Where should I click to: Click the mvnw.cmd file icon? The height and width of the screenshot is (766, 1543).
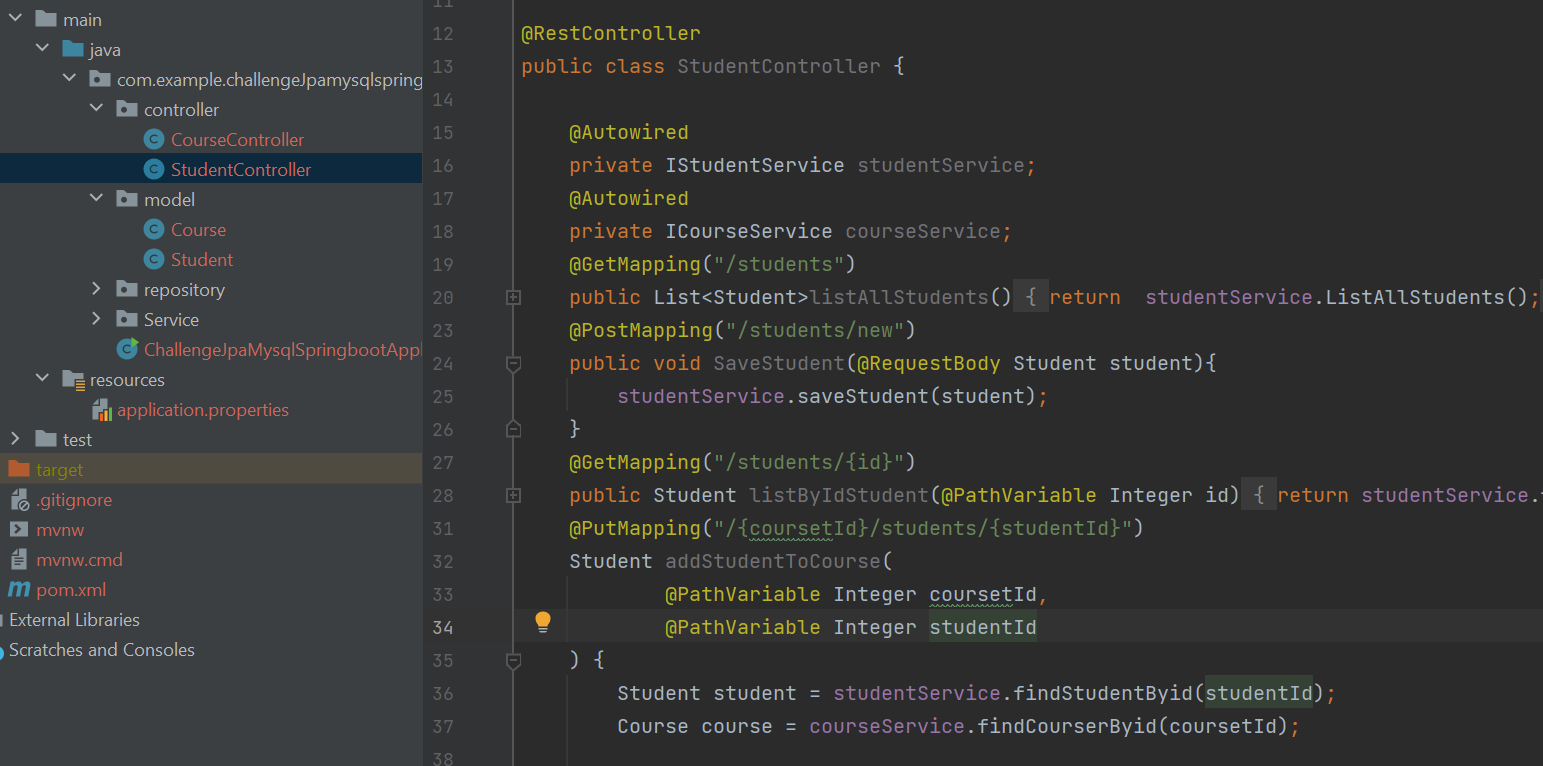click(x=20, y=560)
